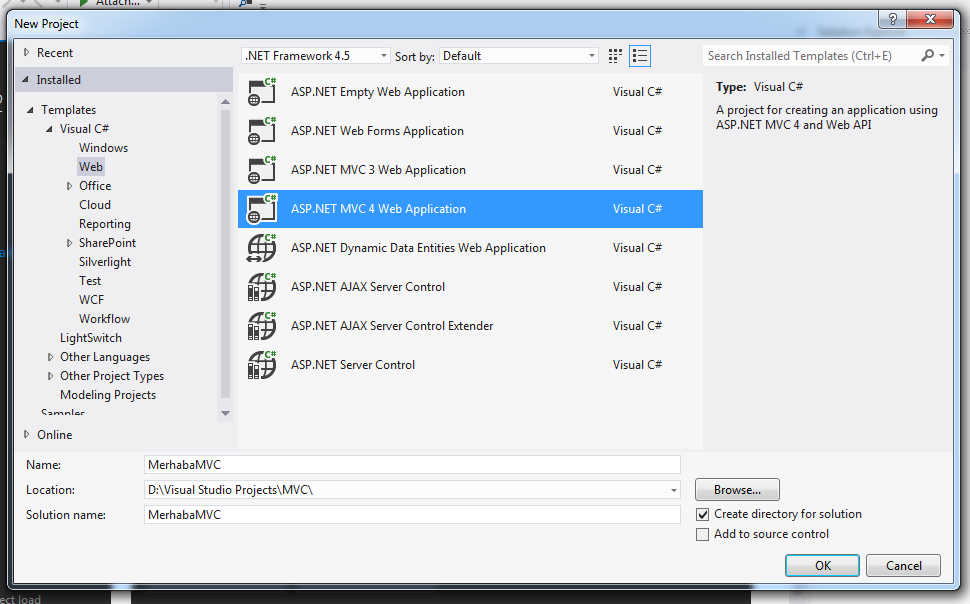The width and height of the screenshot is (970, 604).
Task: Select ASP.NET AJAX Server Control Extender text
Action: 392,326
